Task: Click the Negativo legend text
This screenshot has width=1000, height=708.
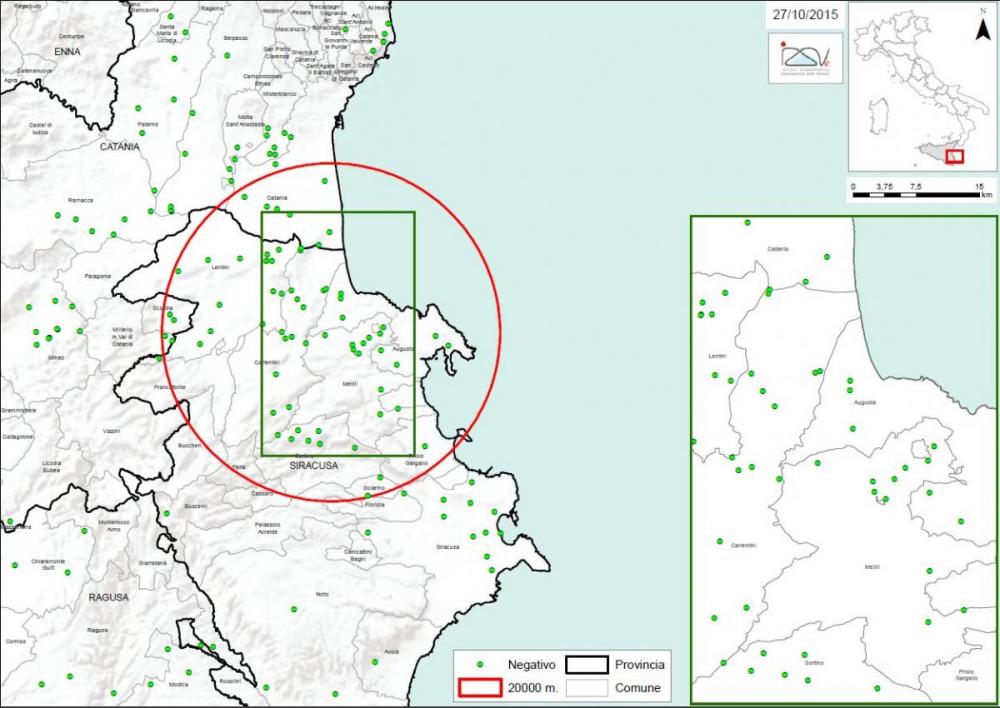Action: (531, 664)
